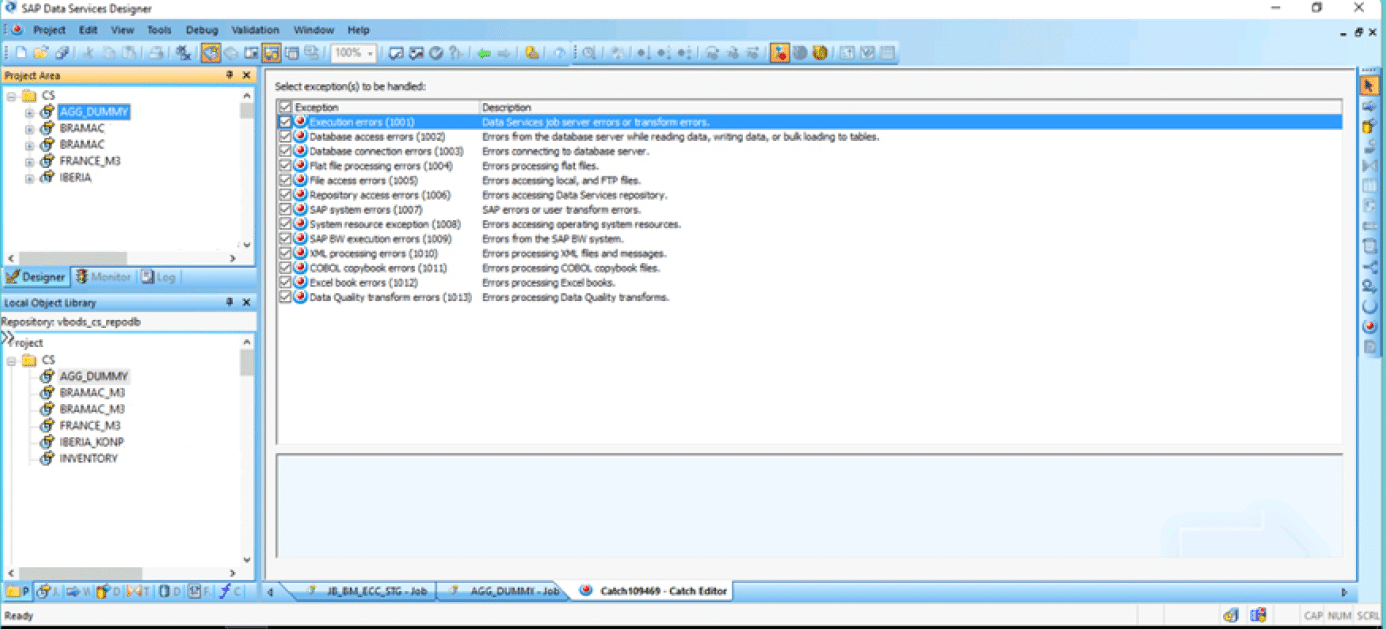Open the Custom Functions tab in object library

click(230, 591)
